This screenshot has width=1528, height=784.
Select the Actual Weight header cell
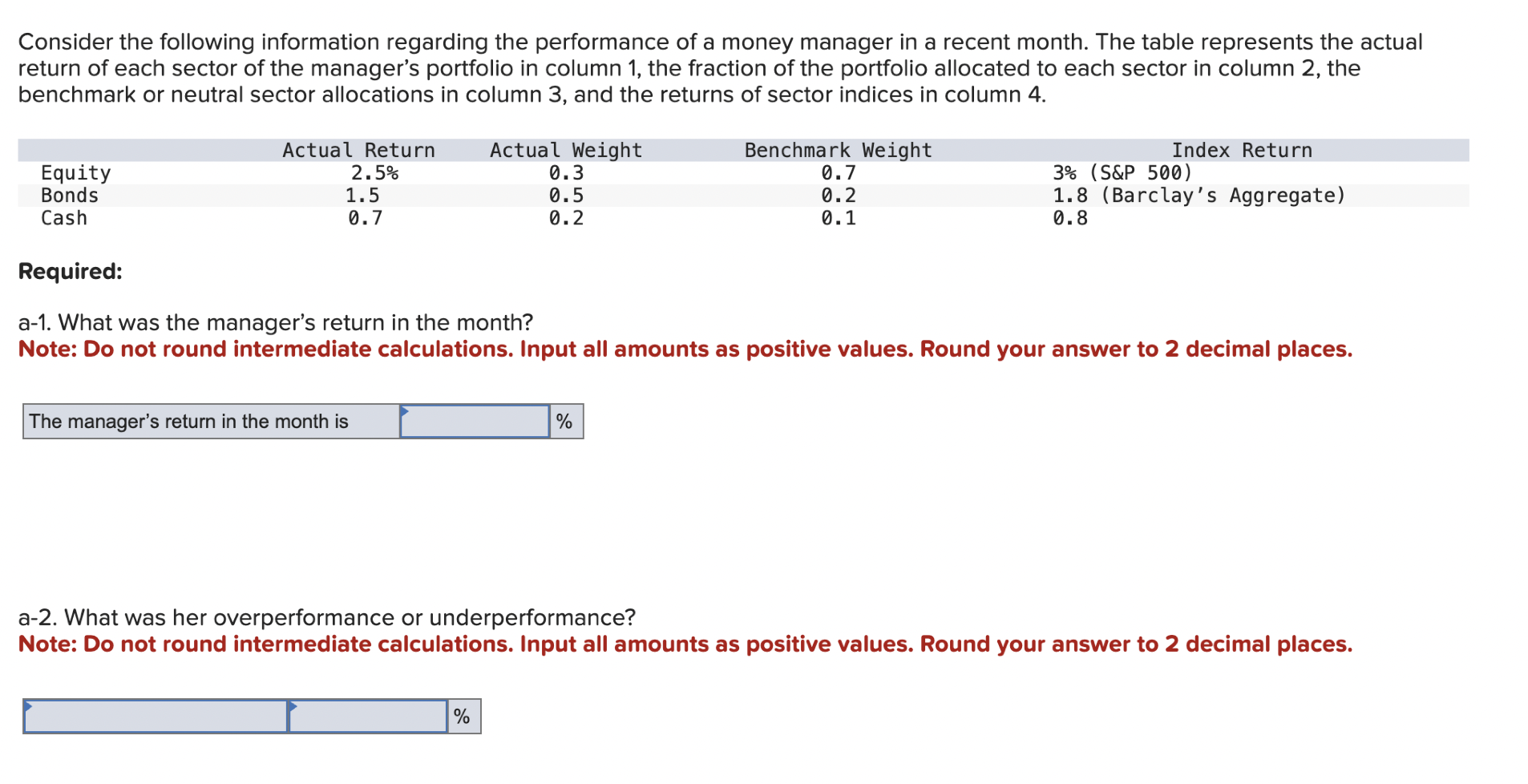coord(565,149)
